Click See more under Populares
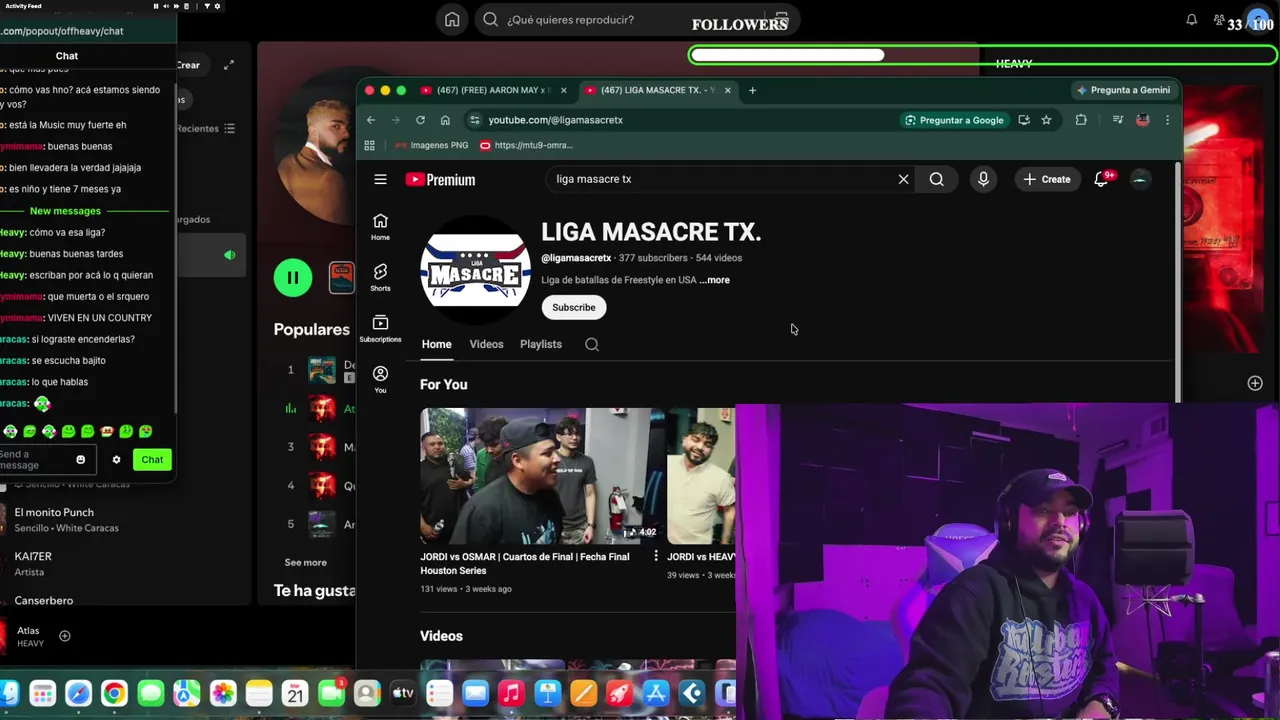This screenshot has width=1280, height=720. (305, 563)
